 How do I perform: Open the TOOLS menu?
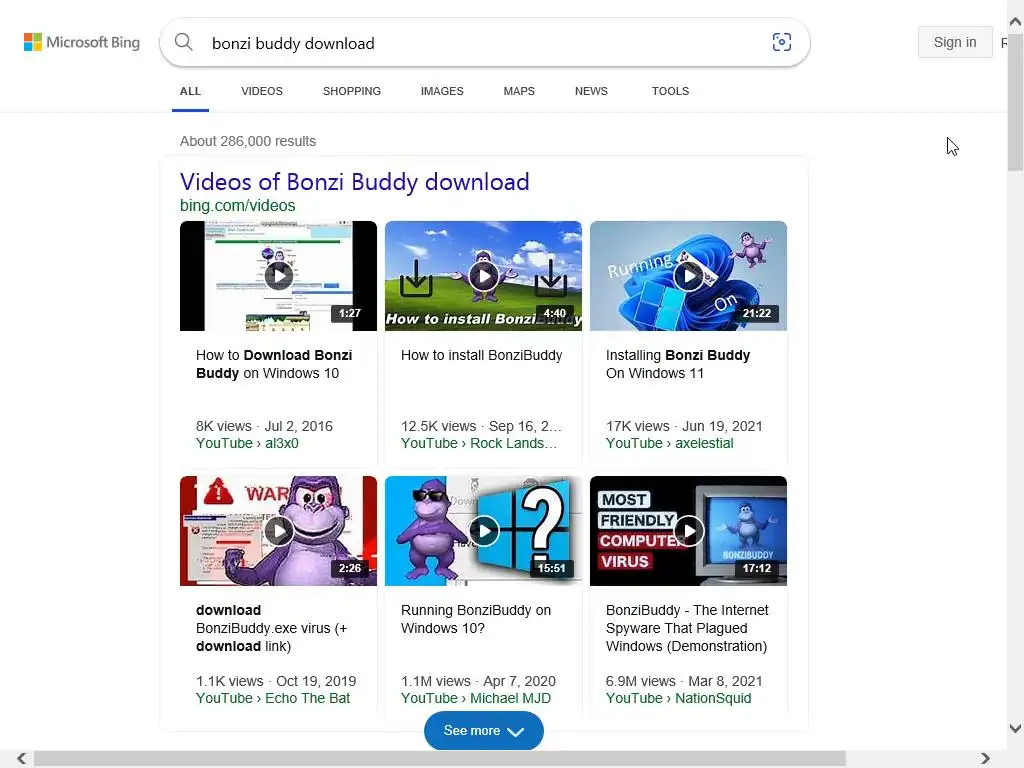pyautogui.click(x=670, y=91)
